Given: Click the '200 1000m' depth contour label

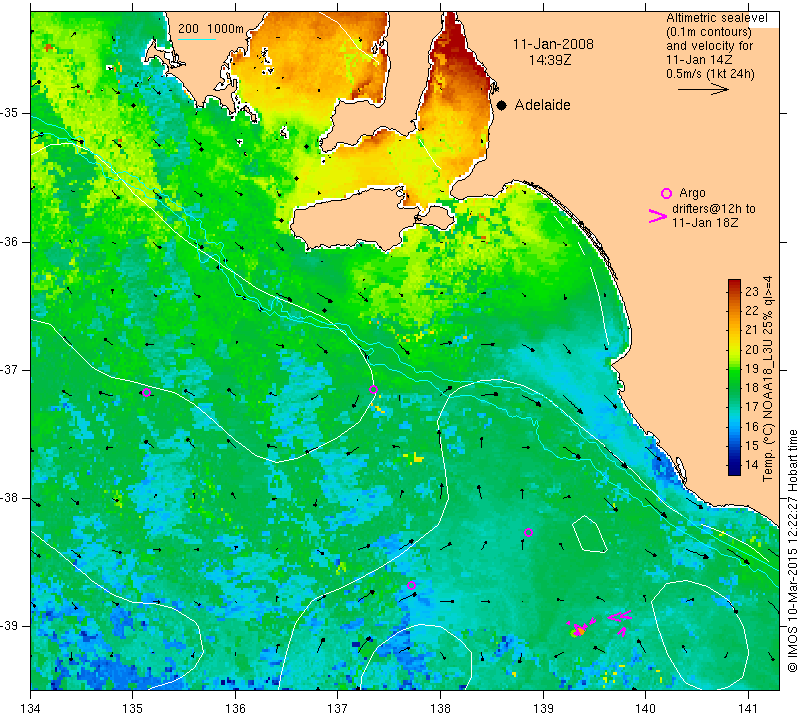Looking at the screenshot, I should tap(211, 29).
